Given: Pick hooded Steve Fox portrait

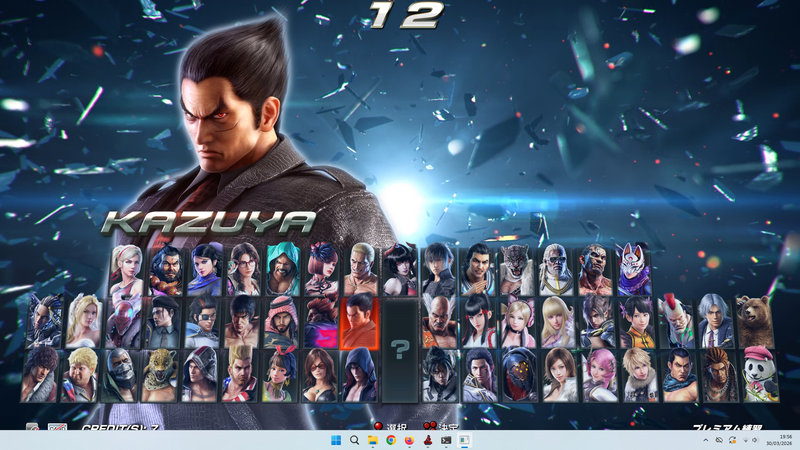Looking at the screenshot, I should pyautogui.click(x=199, y=376).
